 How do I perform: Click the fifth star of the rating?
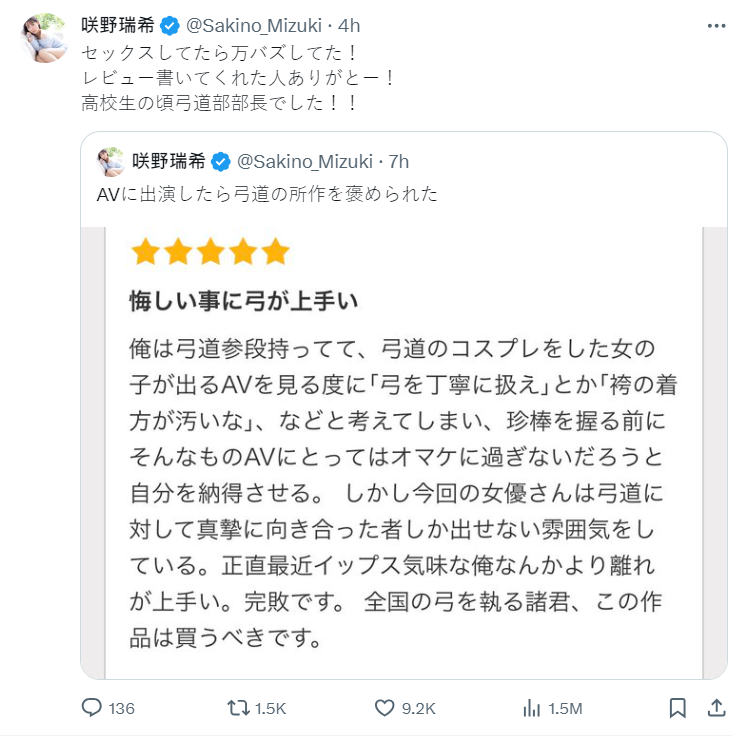click(274, 251)
